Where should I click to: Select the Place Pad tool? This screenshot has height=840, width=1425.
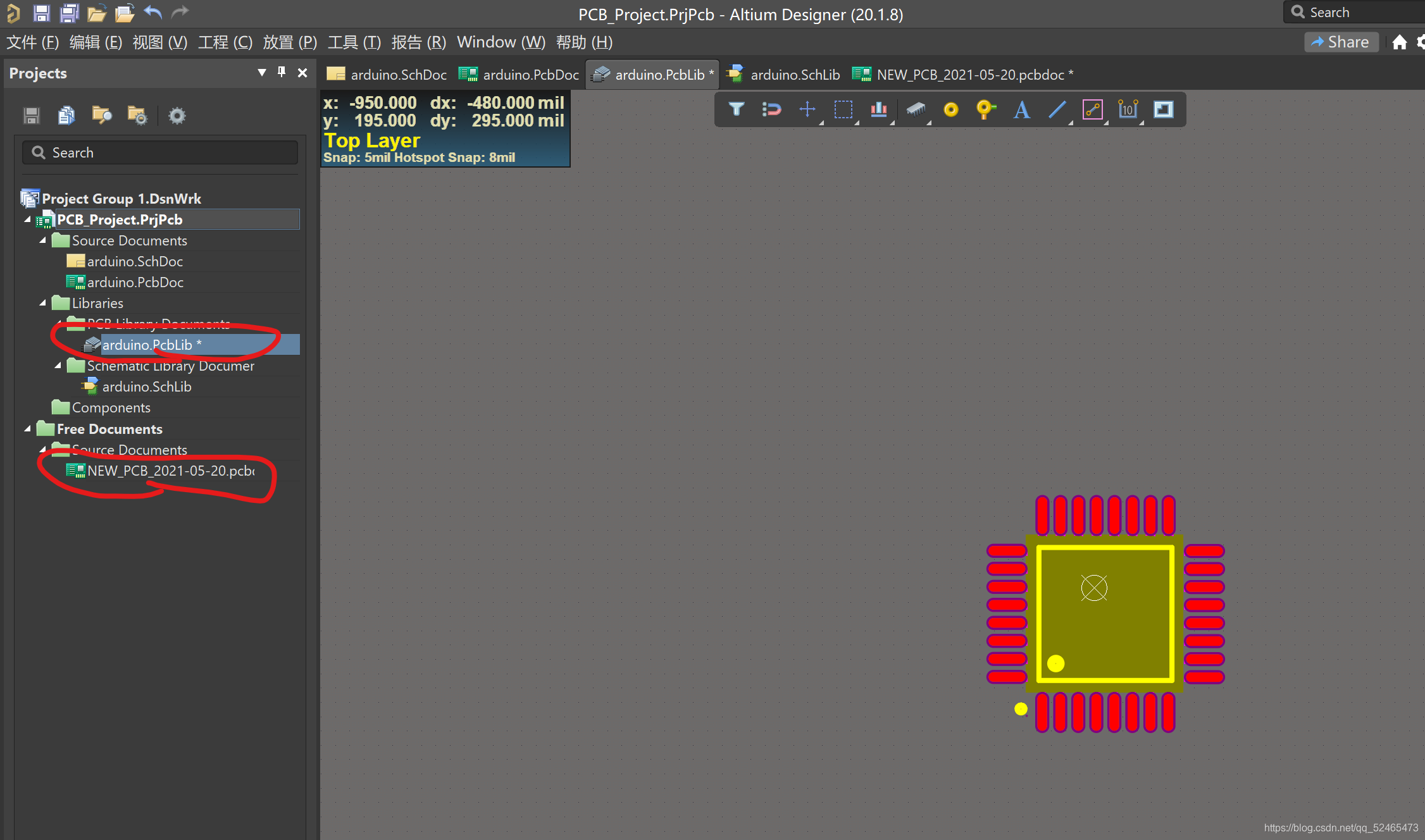tap(950, 110)
